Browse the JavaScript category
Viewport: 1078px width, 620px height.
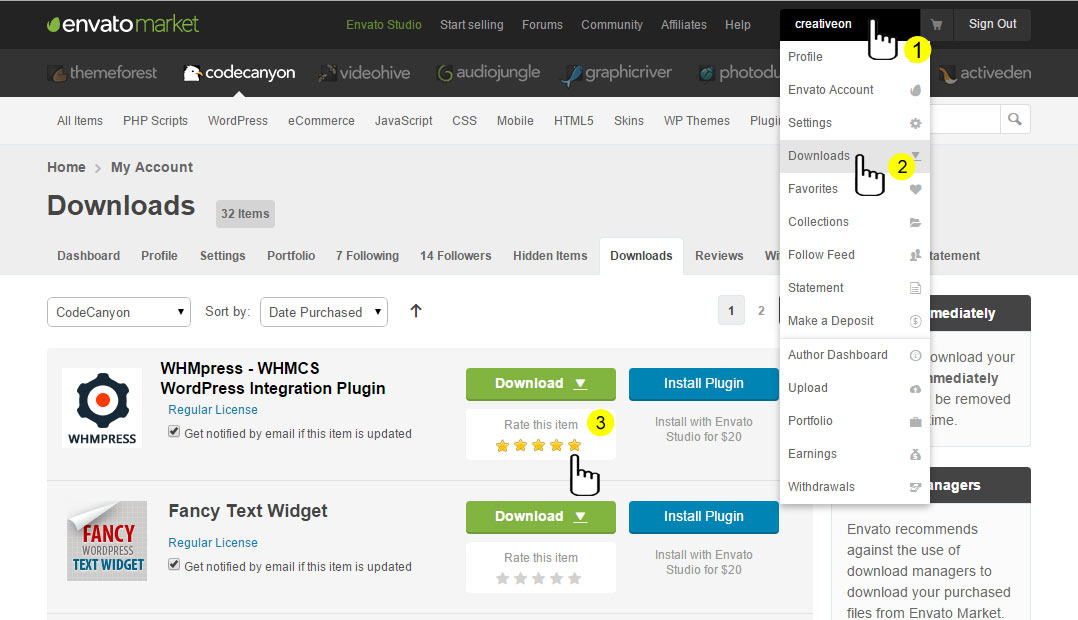(x=404, y=121)
